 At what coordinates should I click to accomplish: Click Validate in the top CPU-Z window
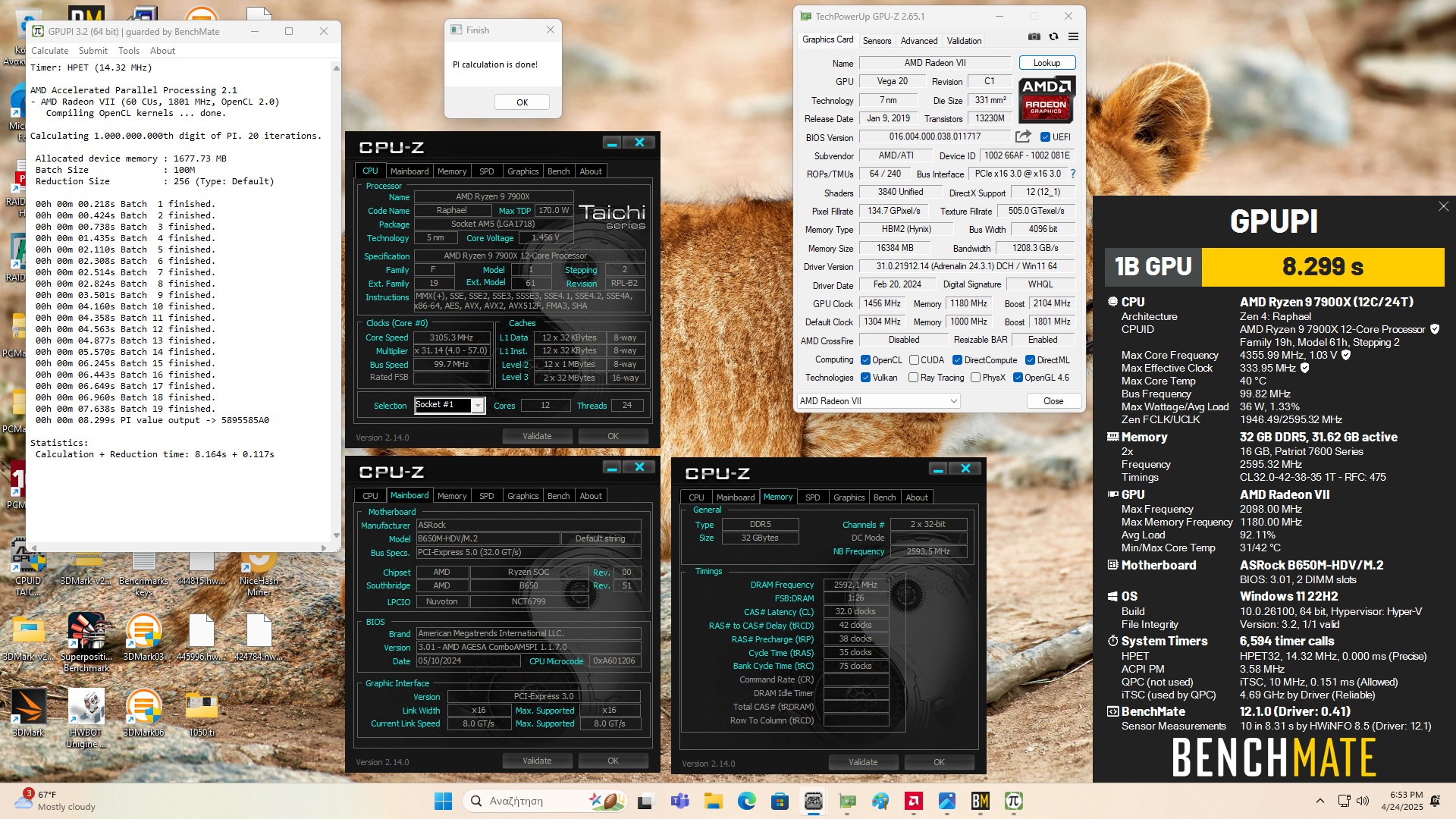click(537, 436)
